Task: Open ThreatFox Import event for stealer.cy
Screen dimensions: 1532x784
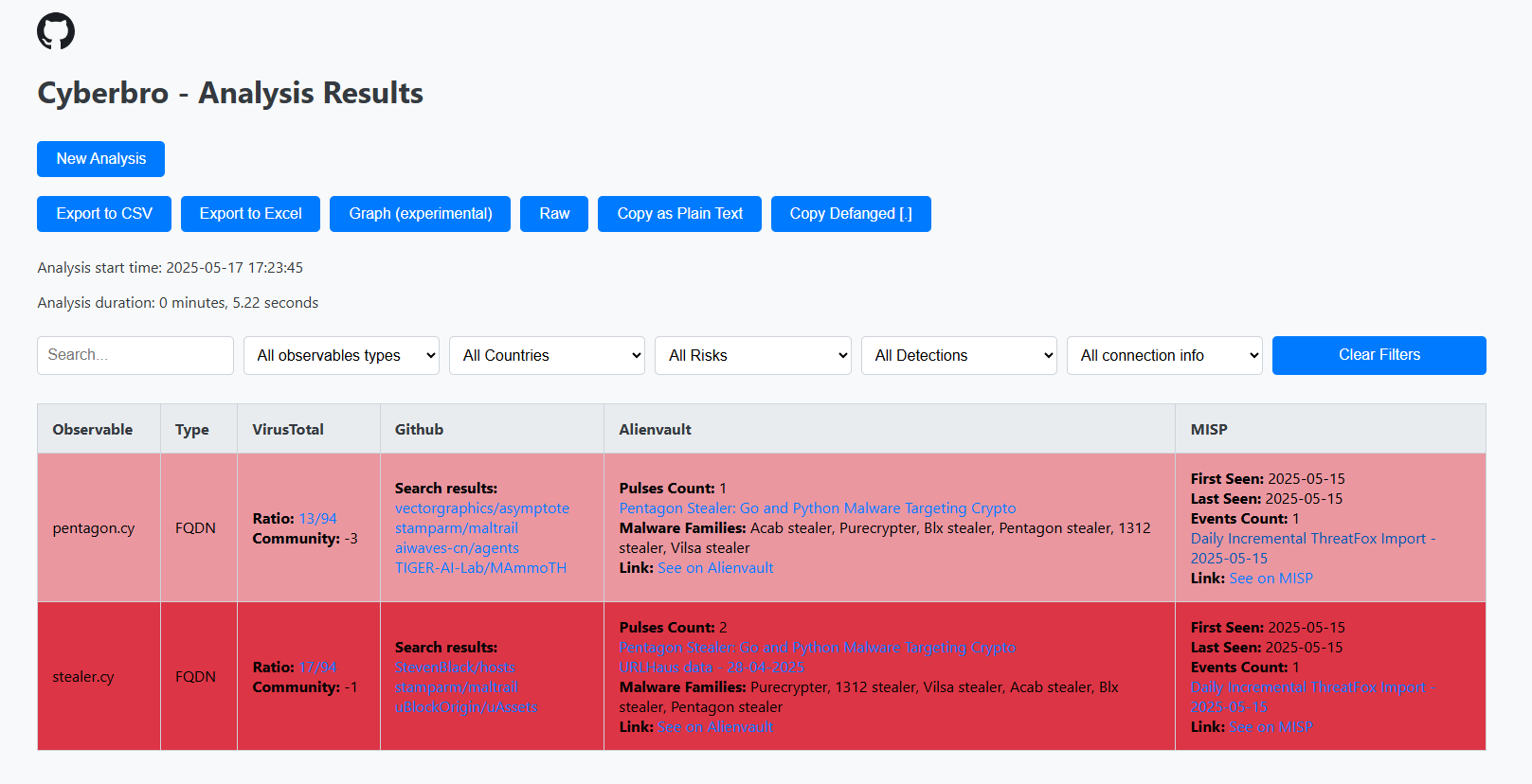Action: [x=1313, y=697]
